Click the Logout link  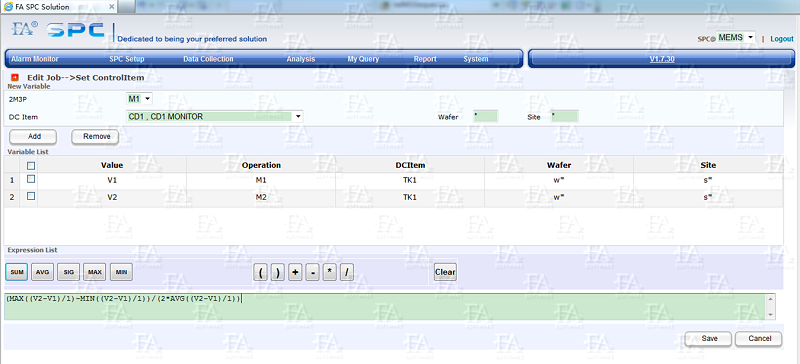(782, 39)
